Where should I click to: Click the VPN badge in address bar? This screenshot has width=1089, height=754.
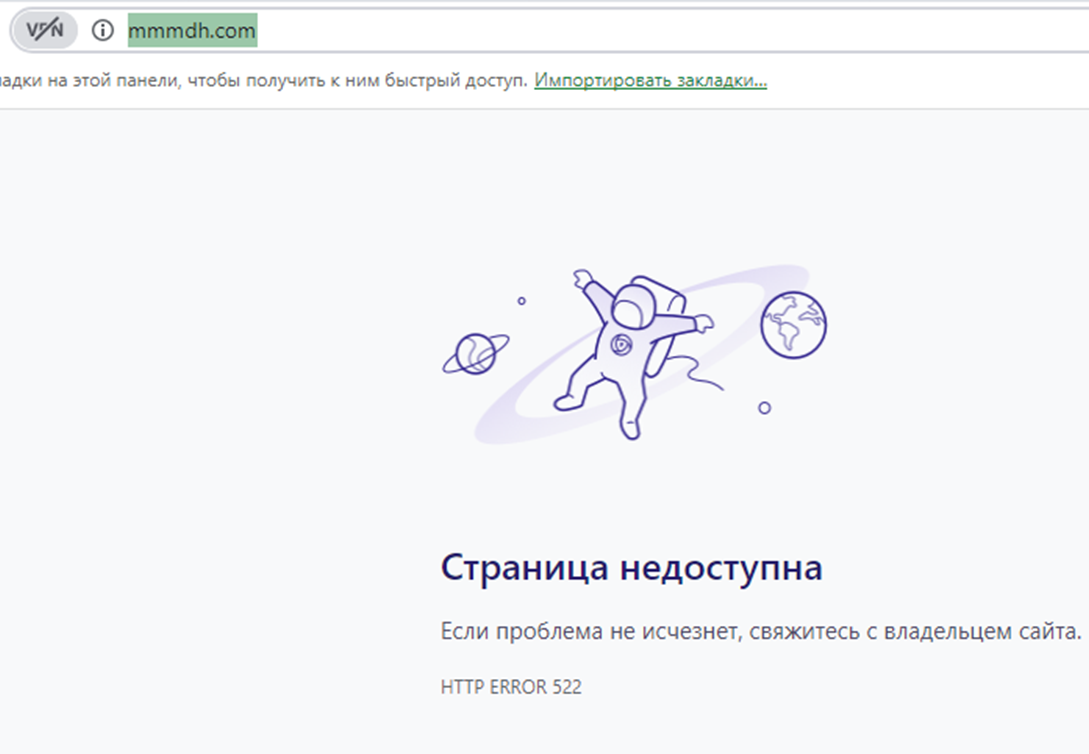(44, 31)
